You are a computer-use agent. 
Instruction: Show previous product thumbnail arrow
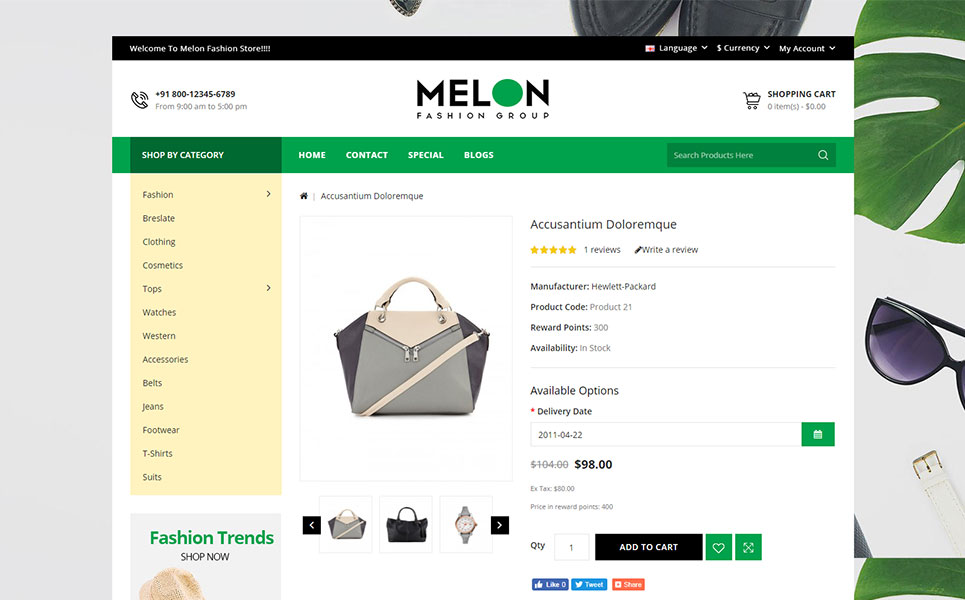(311, 525)
